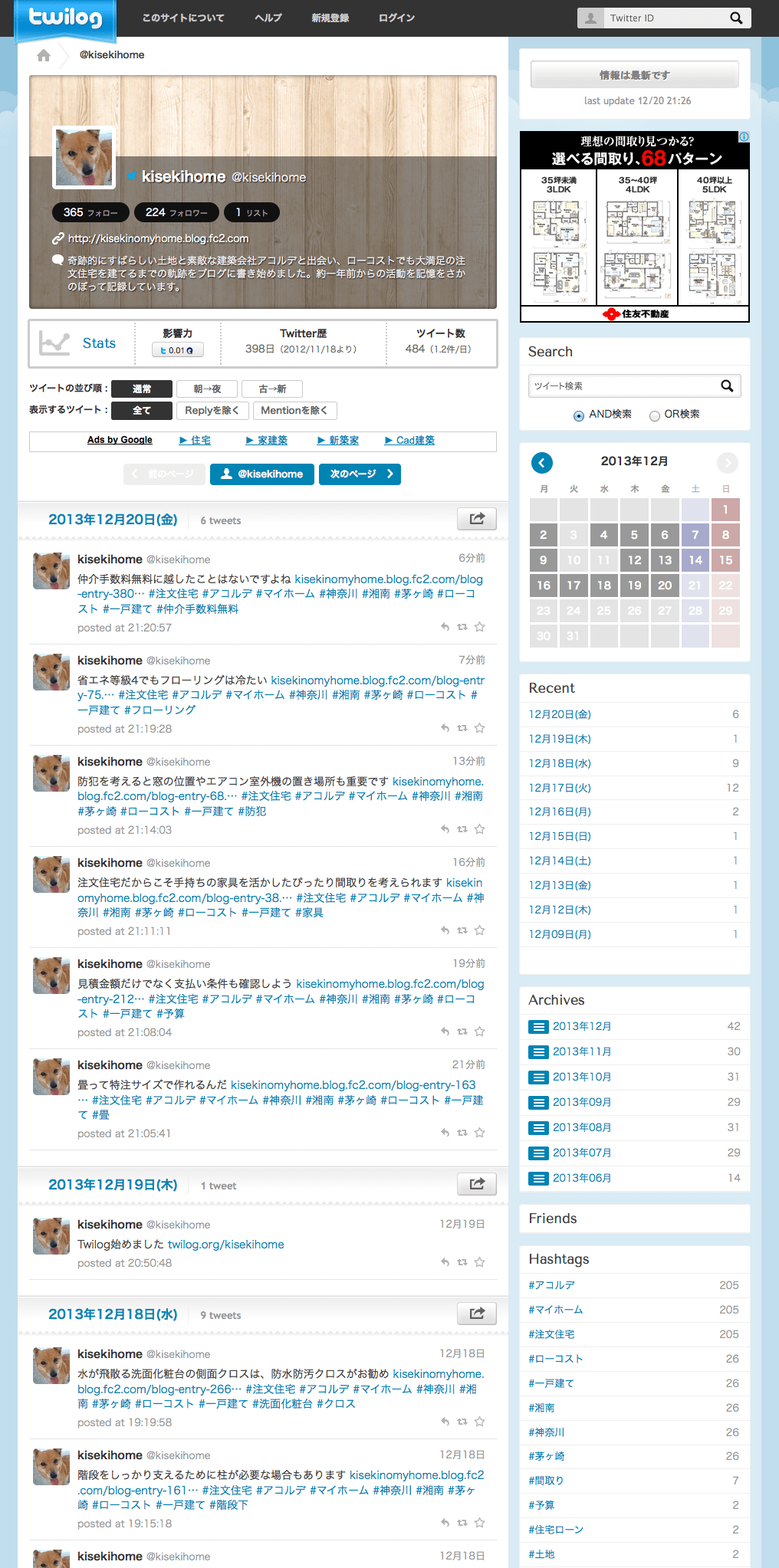This screenshot has width=779, height=1568.
Task: Open the #アコルデ hashtag link
Action: [x=551, y=1285]
